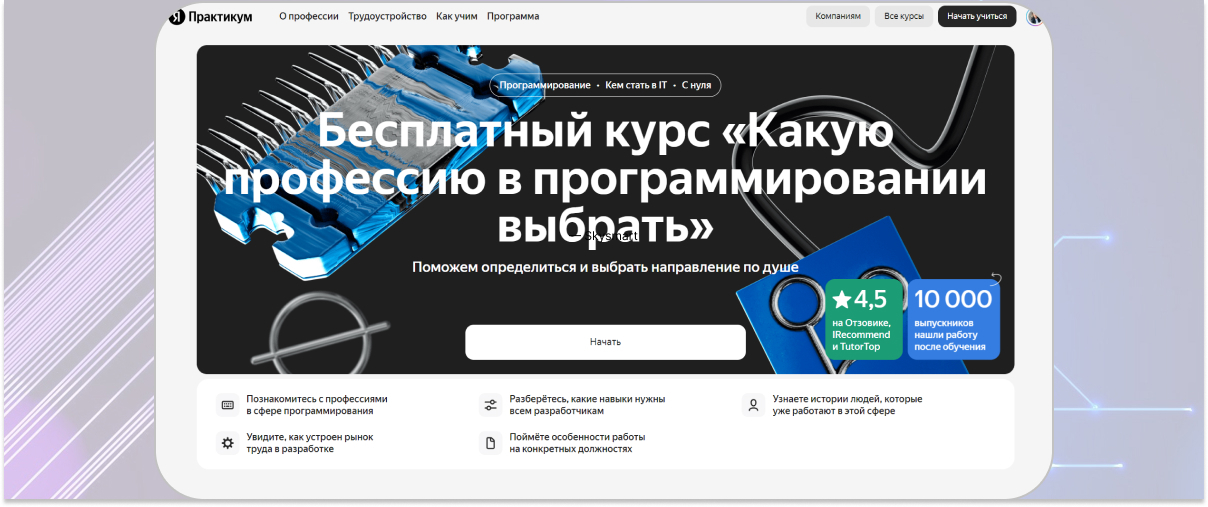Click text Поймёте особенности работы

point(577,443)
